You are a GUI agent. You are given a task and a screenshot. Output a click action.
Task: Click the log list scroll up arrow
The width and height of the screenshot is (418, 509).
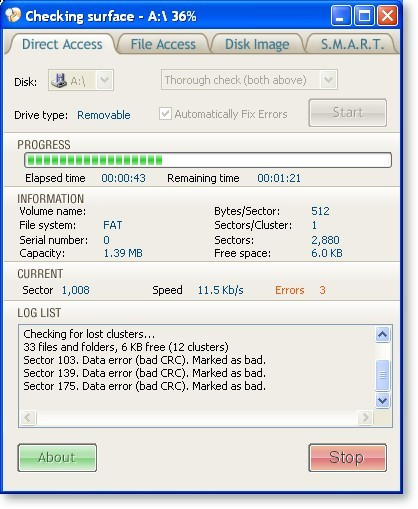click(x=382, y=334)
